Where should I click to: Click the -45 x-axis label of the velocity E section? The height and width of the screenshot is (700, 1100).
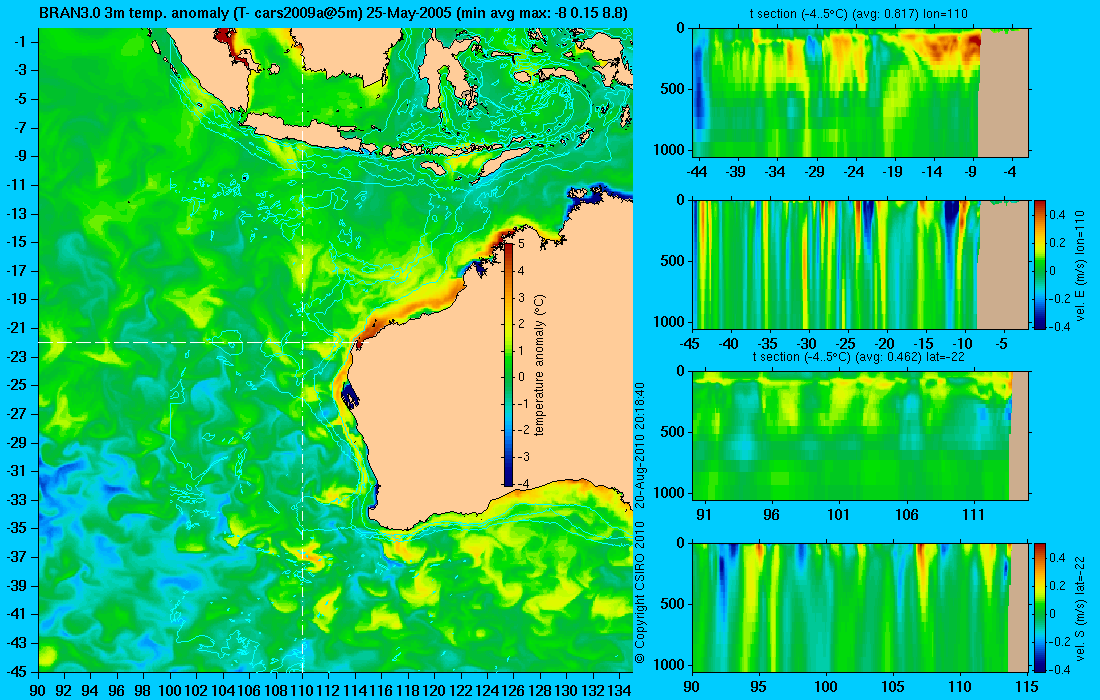click(x=690, y=344)
